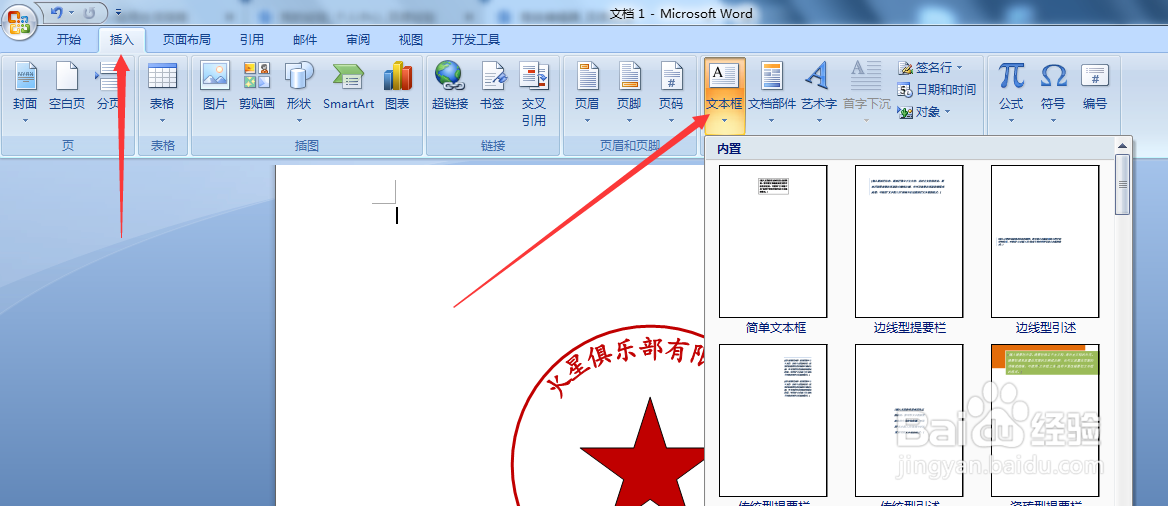
Task: Open the 符号 symbol menu
Action: (1053, 92)
